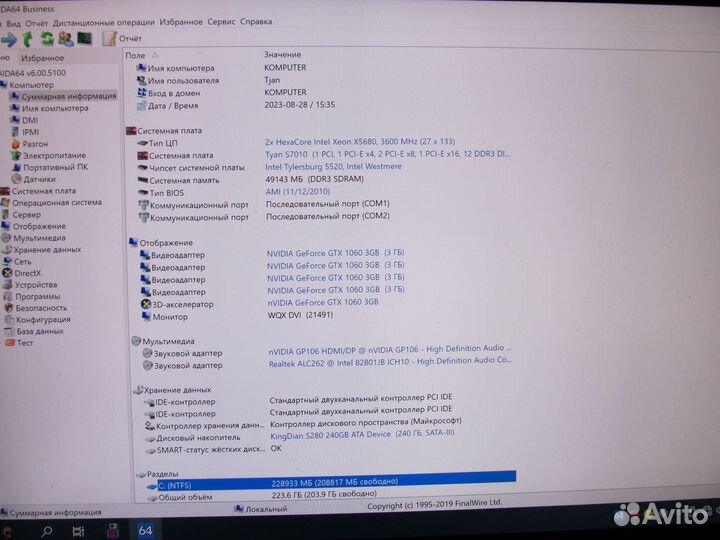Click the Manage users toolbar icon

[66, 39]
